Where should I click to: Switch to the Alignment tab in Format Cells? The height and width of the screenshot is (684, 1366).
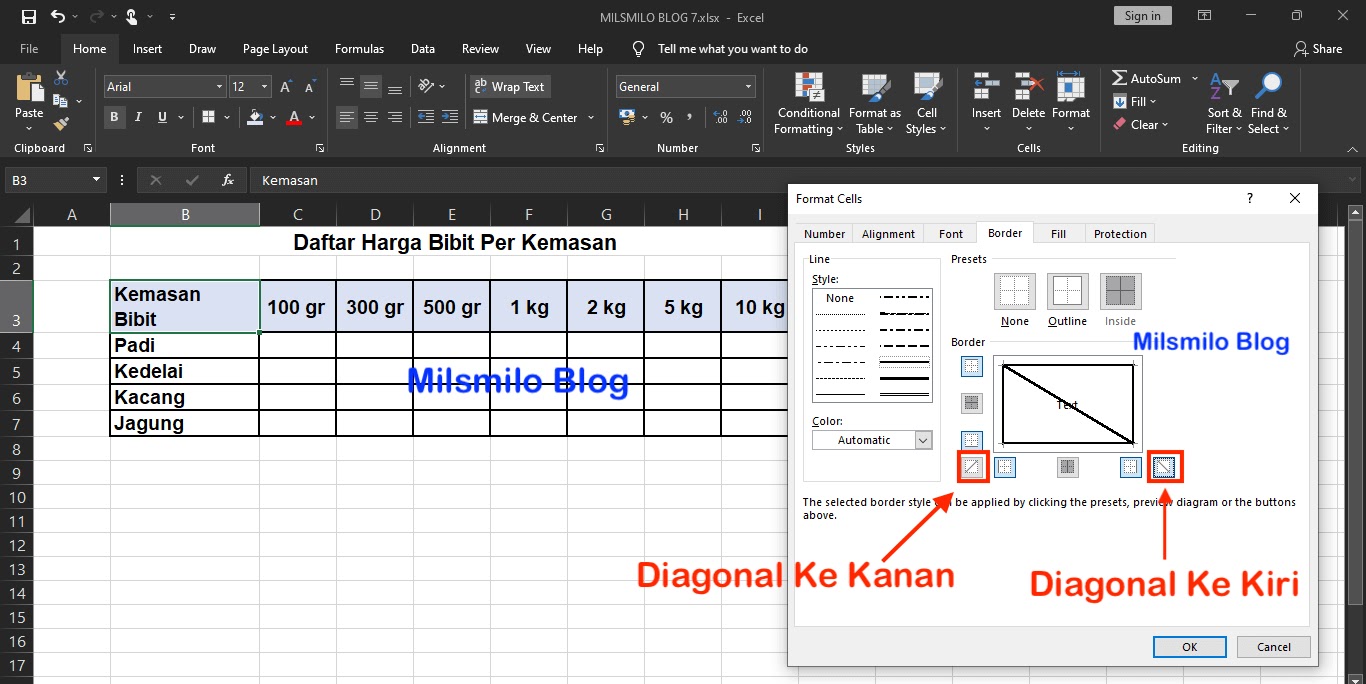(888, 234)
